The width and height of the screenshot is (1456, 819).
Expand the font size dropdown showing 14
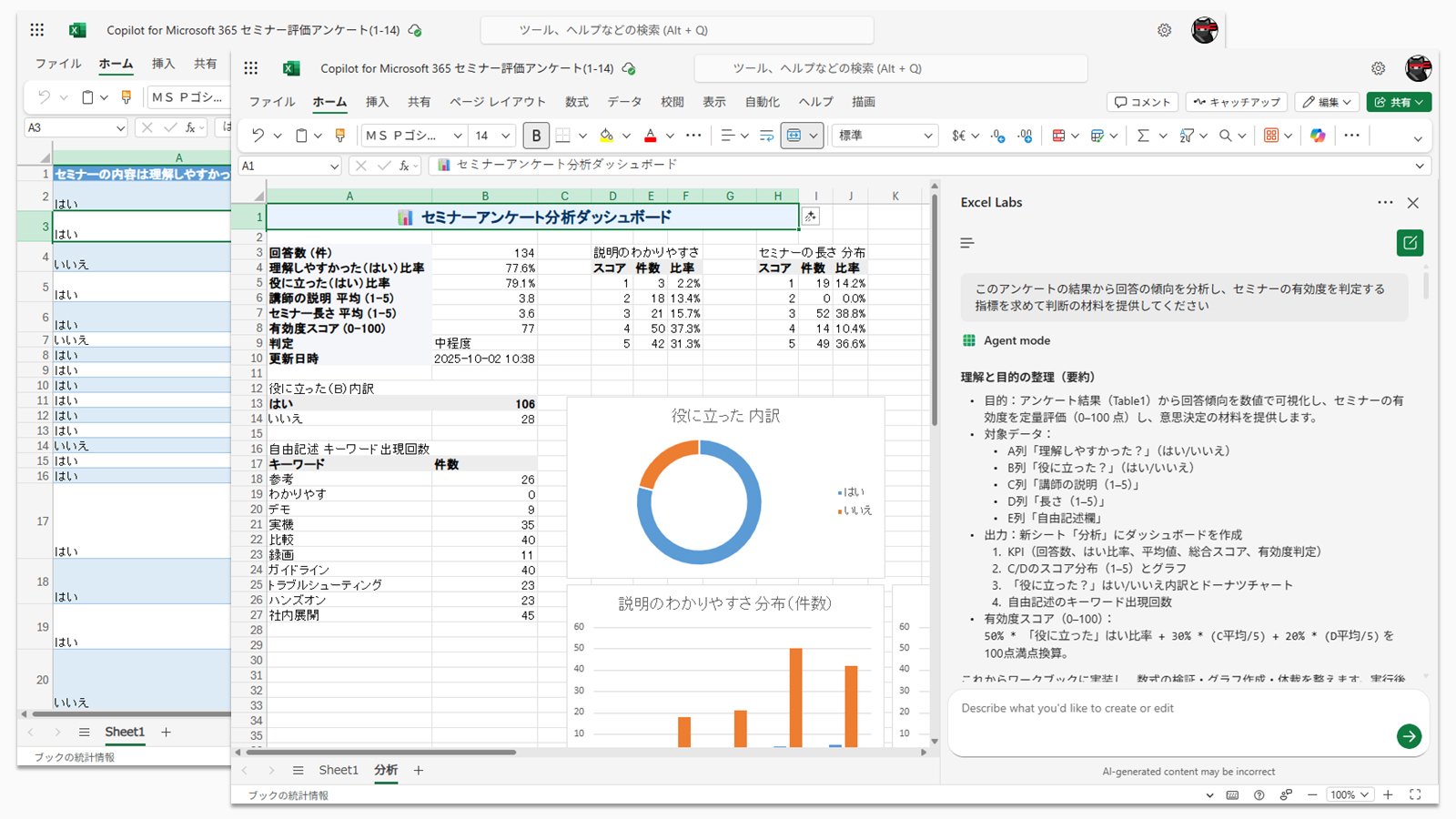(507, 136)
